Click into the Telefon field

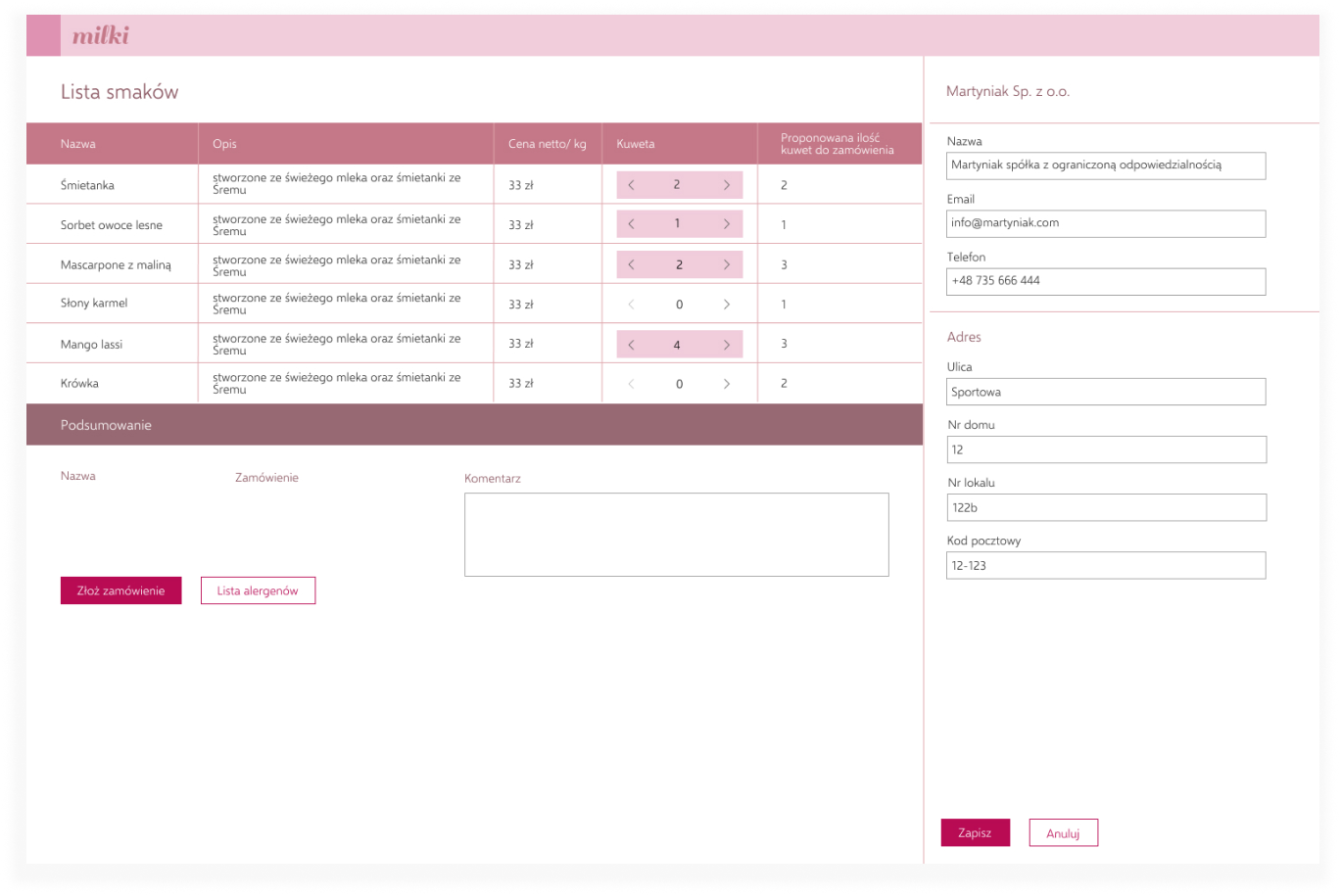(1106, 281)
